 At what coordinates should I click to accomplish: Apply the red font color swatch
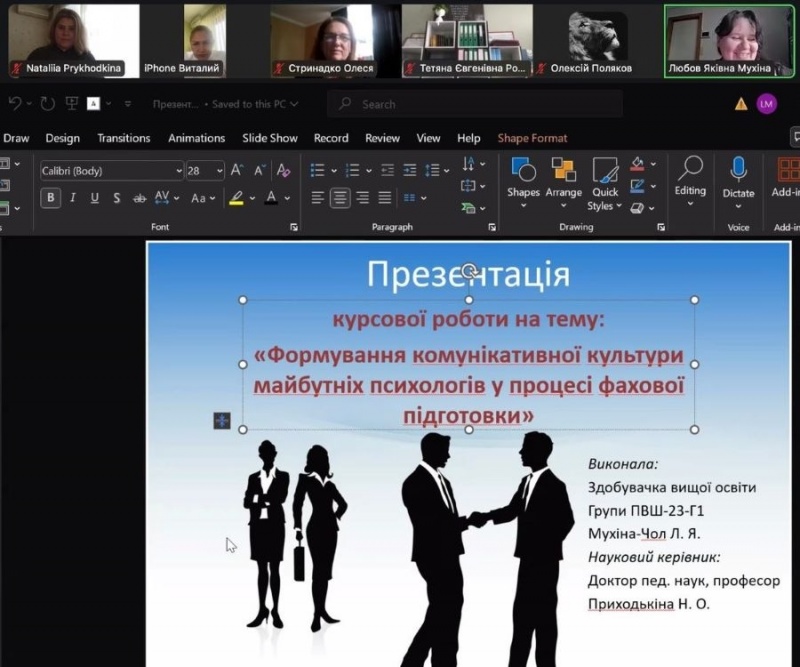click(x=271, y=198)
